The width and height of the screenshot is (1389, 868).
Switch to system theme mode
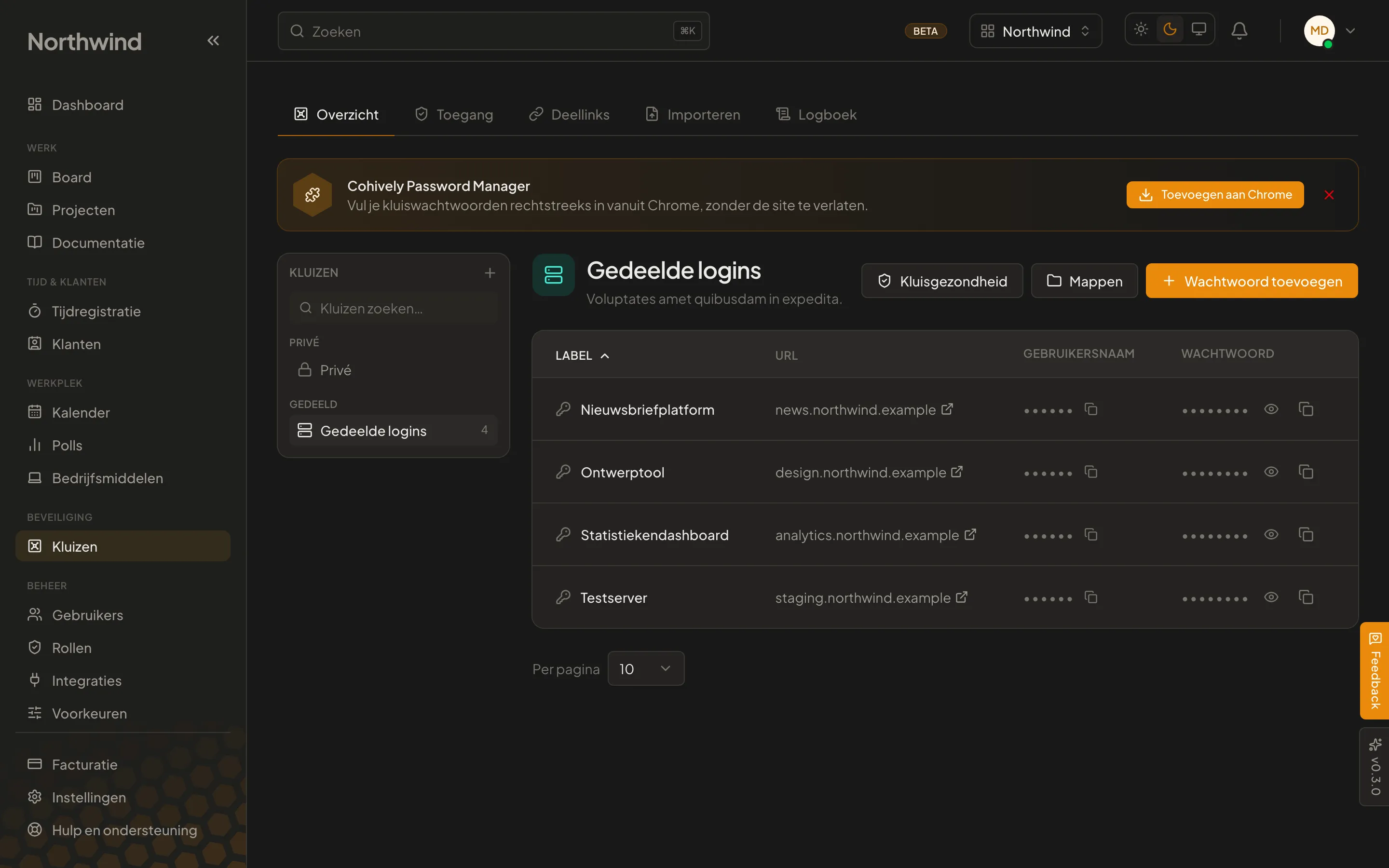tap(1198, 29)
